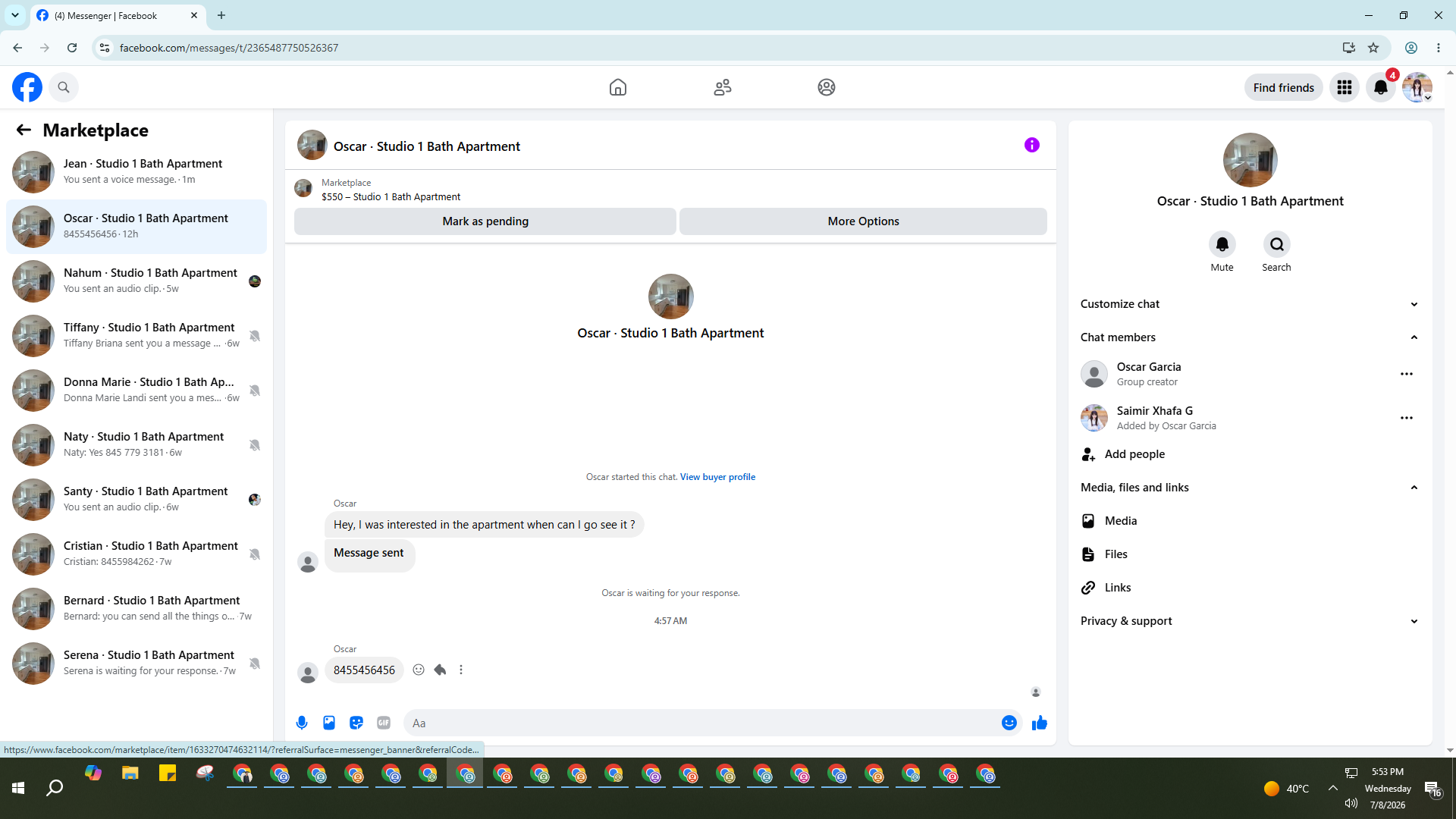Open the Facebook menu grid icon
This screenshot has width=1456, height=819.
click(x=1345, y=87)
